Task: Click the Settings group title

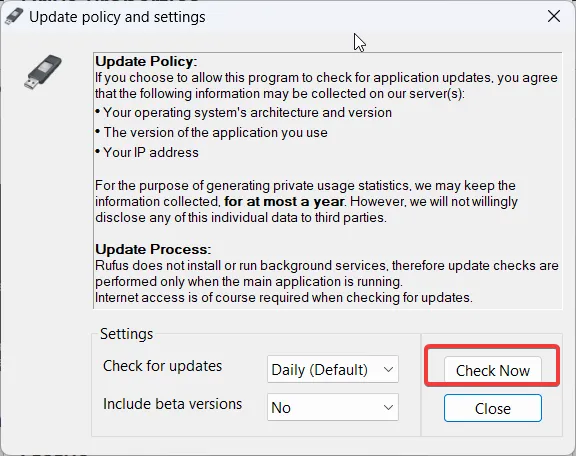Action: [x=126, y=334]
